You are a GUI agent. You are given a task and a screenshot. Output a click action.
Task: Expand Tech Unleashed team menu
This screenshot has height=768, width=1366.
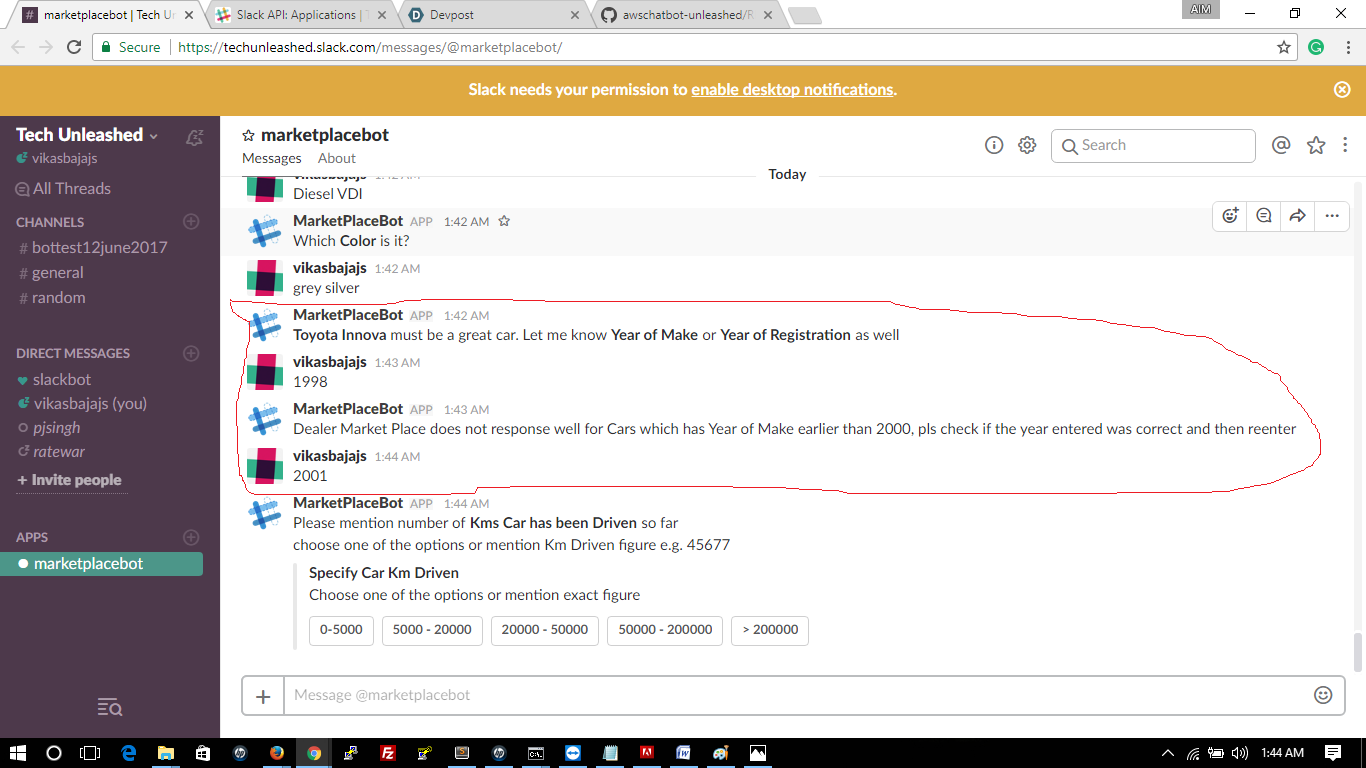click(x=87, y=135)
